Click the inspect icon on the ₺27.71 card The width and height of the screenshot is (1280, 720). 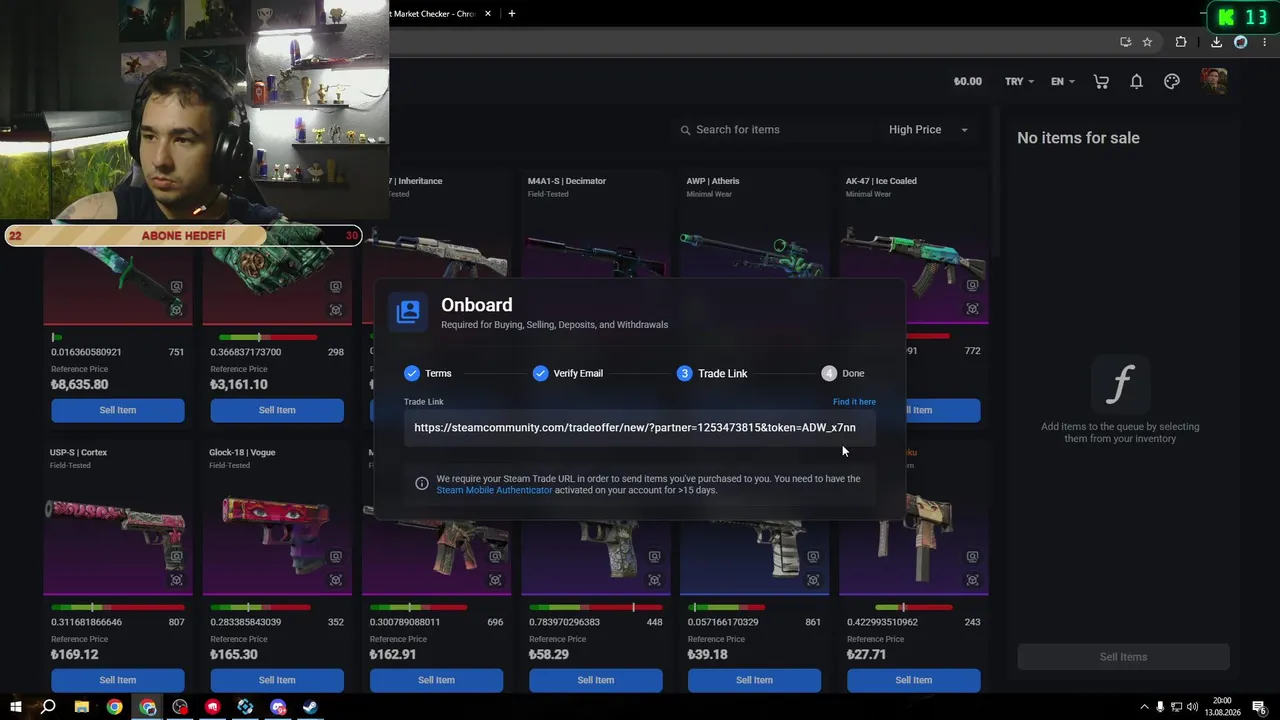pos(972,580)
